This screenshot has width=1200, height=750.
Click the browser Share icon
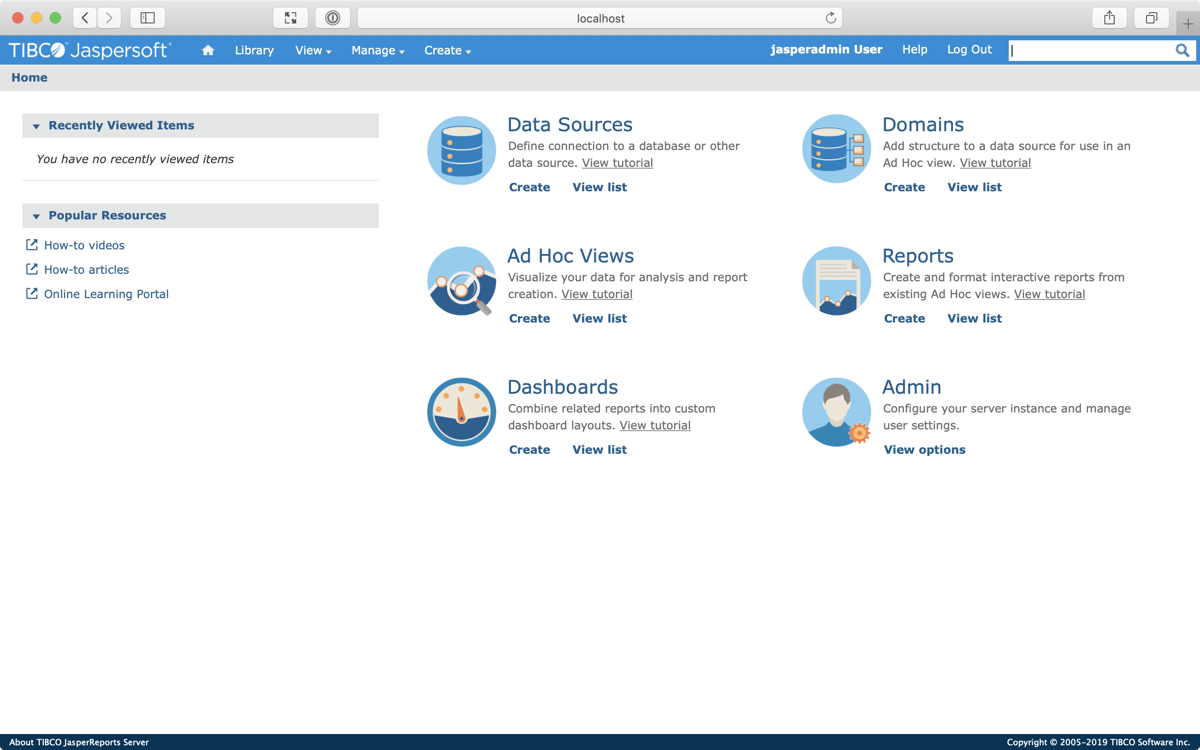[1109, 18]
